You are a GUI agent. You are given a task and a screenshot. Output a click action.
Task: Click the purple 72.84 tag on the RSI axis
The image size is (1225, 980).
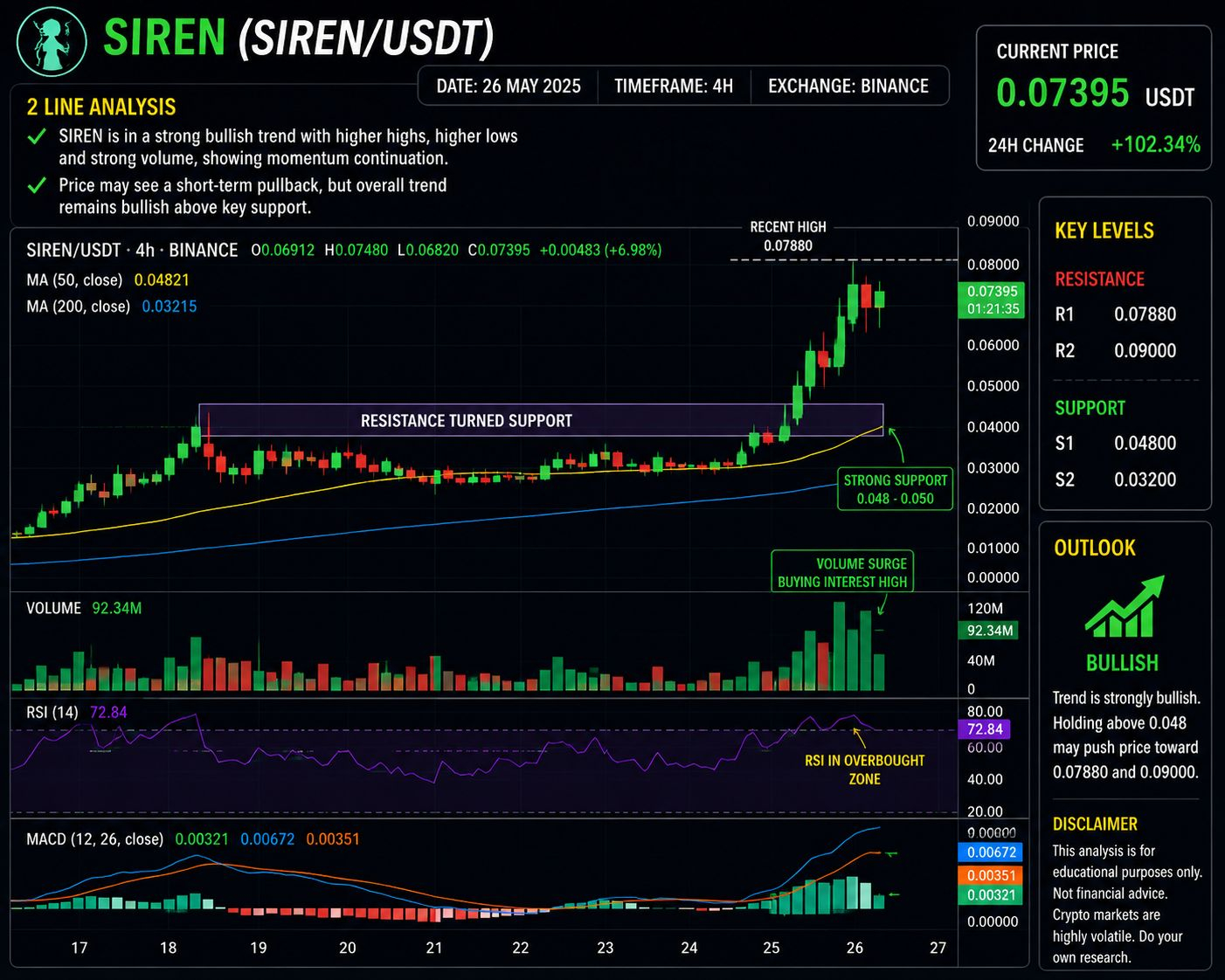(985, 729)
